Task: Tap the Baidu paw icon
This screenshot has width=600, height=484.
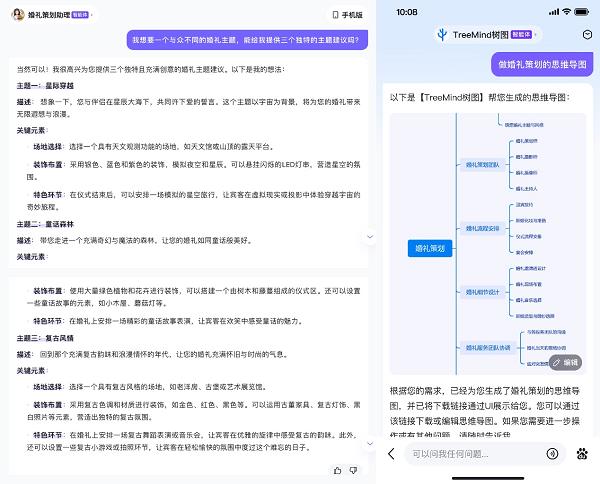Action: [581, 454]
